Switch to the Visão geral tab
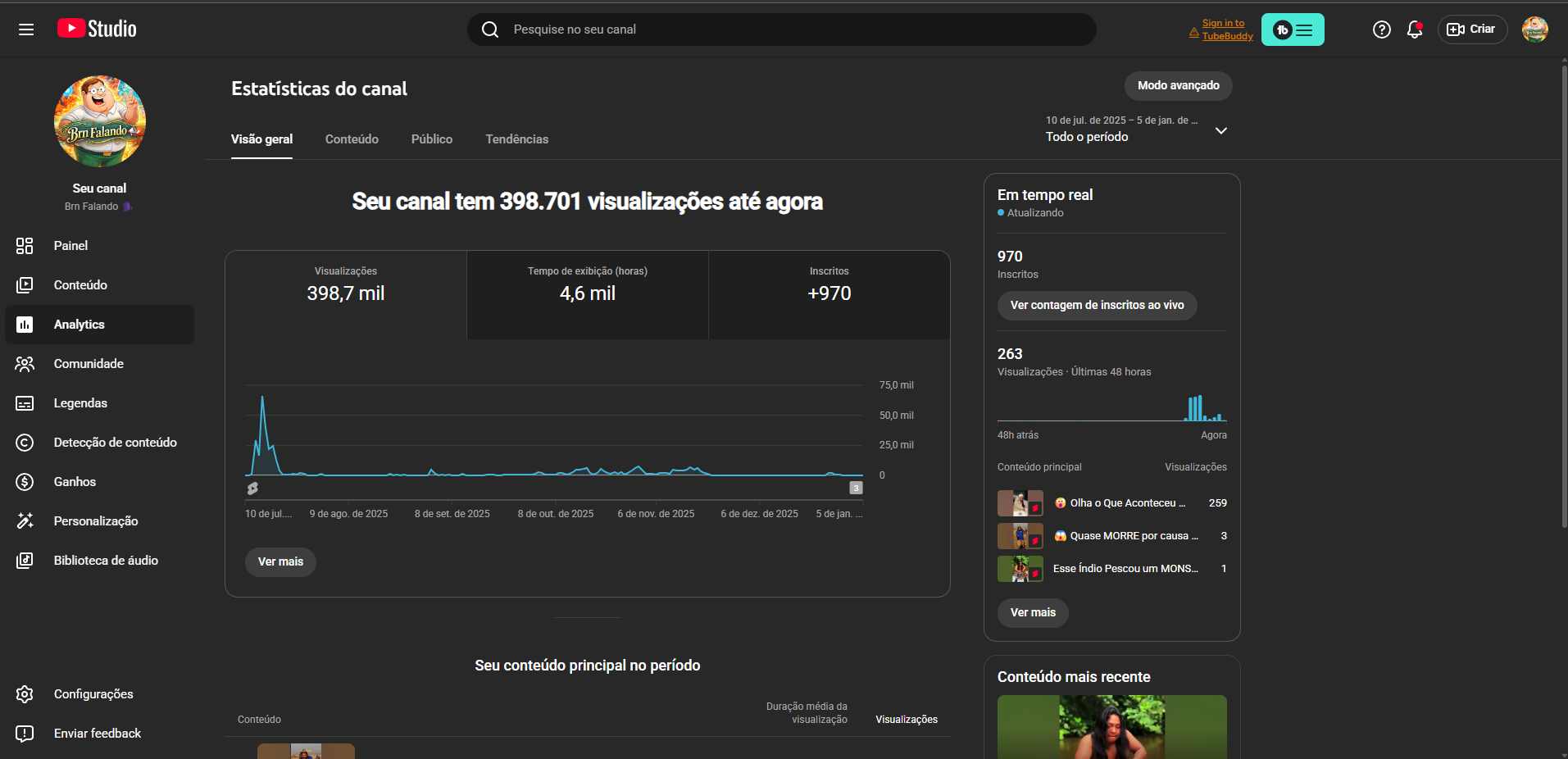 pyautogui.click(x=261, y=139)
